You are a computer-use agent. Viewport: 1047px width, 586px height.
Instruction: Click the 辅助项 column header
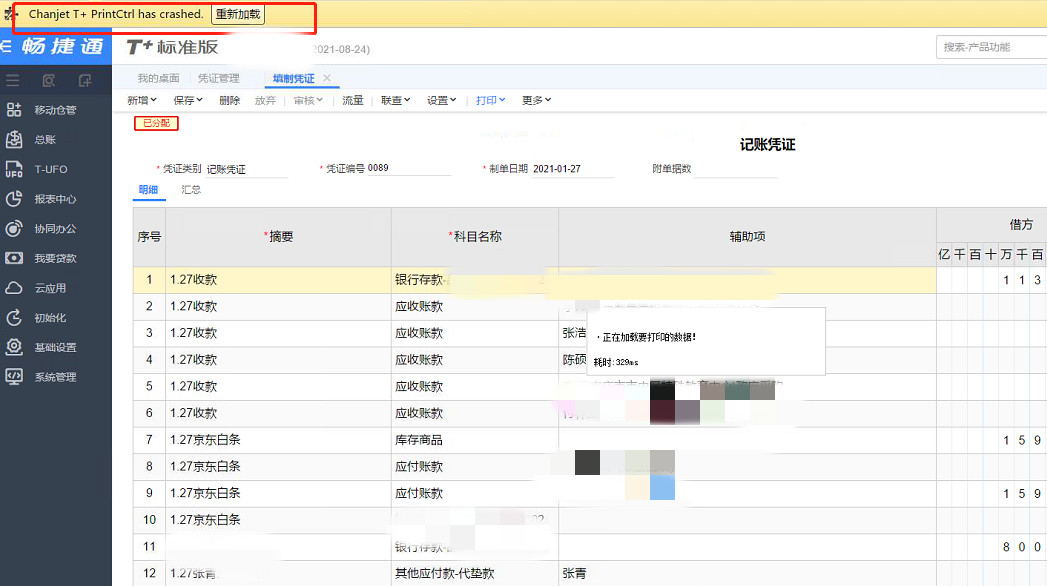[x=747, y=237]
